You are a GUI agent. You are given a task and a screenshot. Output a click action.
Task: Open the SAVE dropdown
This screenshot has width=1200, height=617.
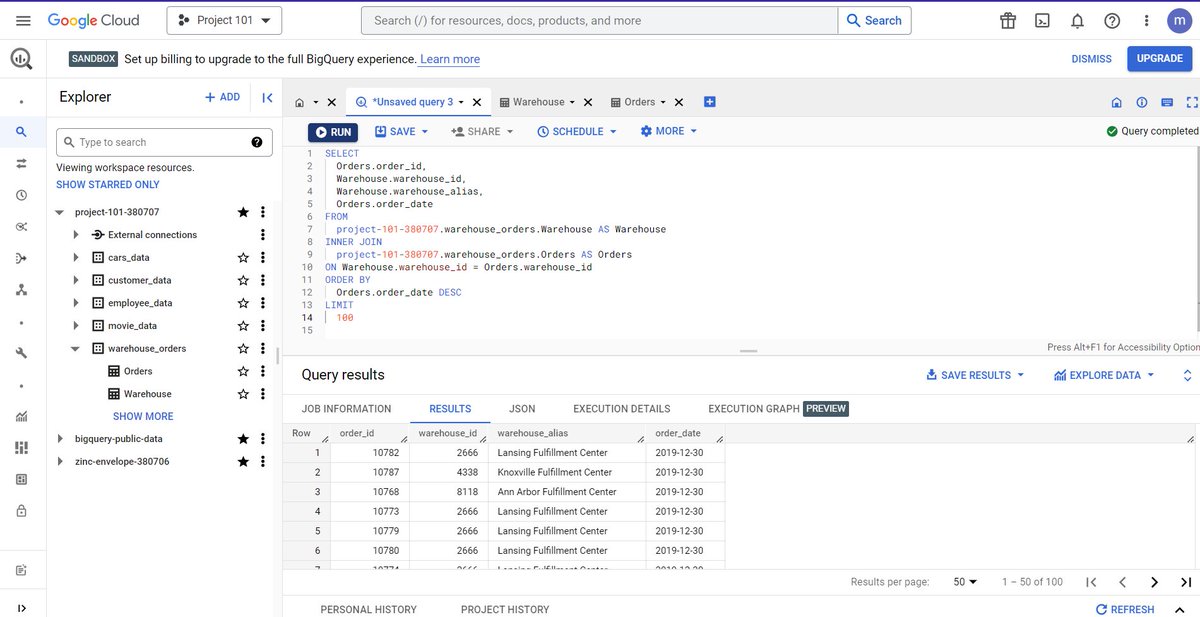(x=401, y=131)
